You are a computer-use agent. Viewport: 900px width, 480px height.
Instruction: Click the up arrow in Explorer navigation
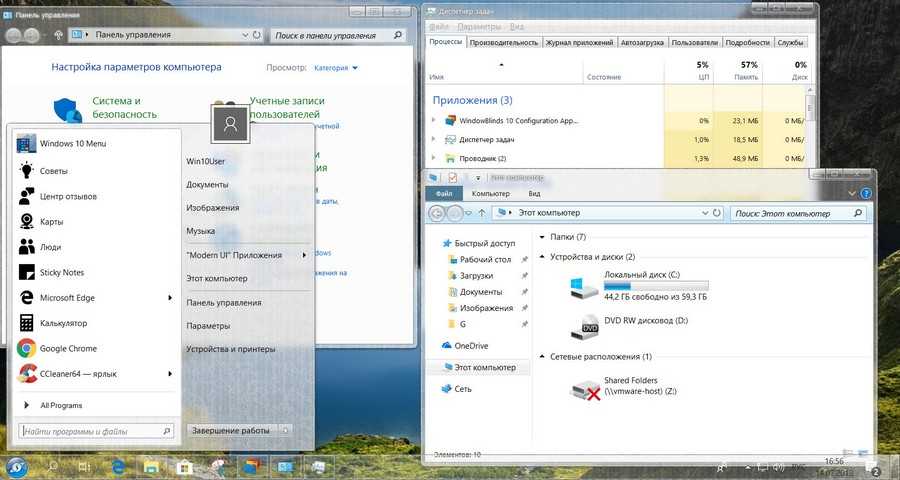click(x=482, y=213)
